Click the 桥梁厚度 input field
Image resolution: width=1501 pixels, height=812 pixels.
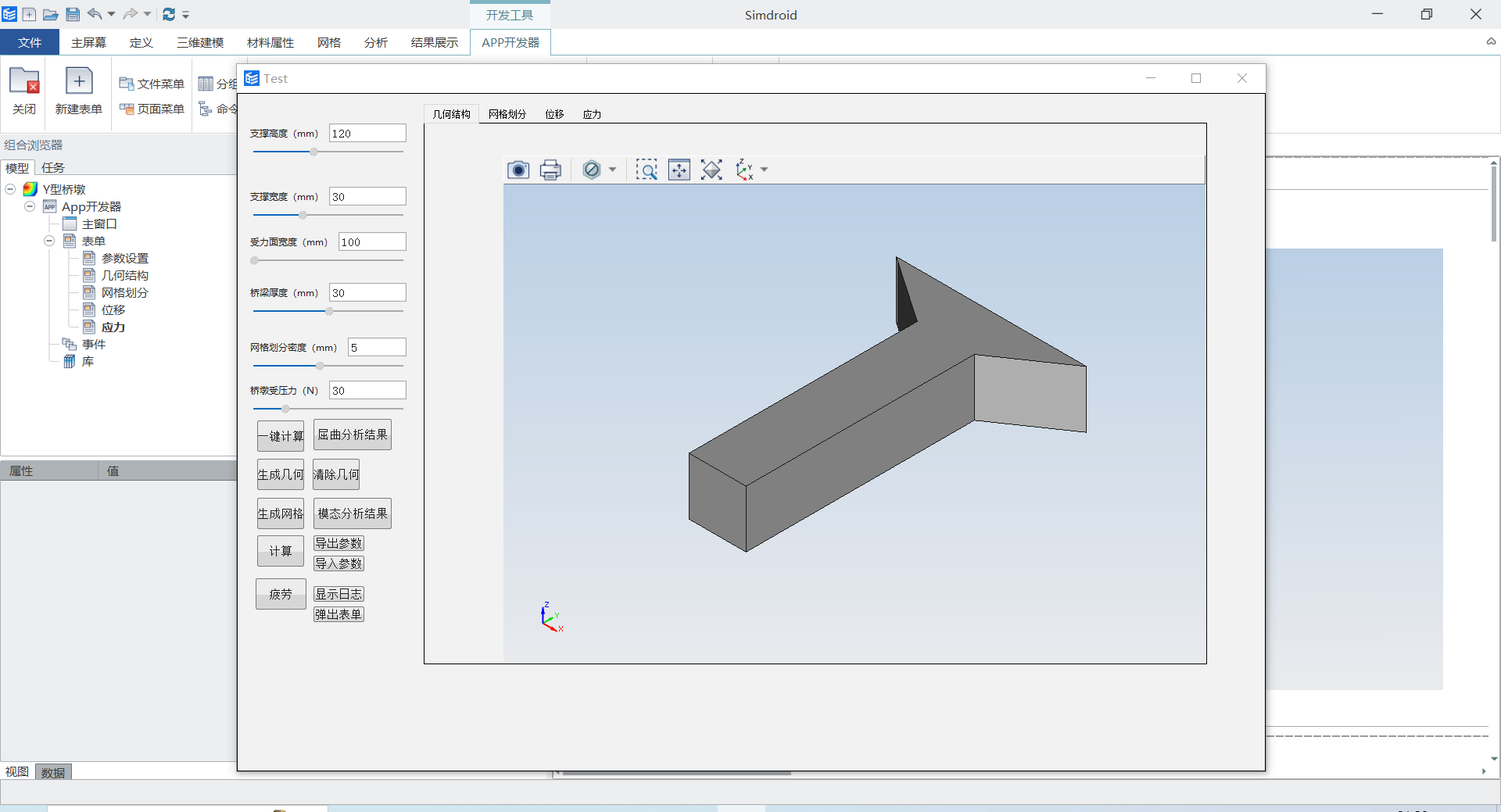click(x=367, y=292)
